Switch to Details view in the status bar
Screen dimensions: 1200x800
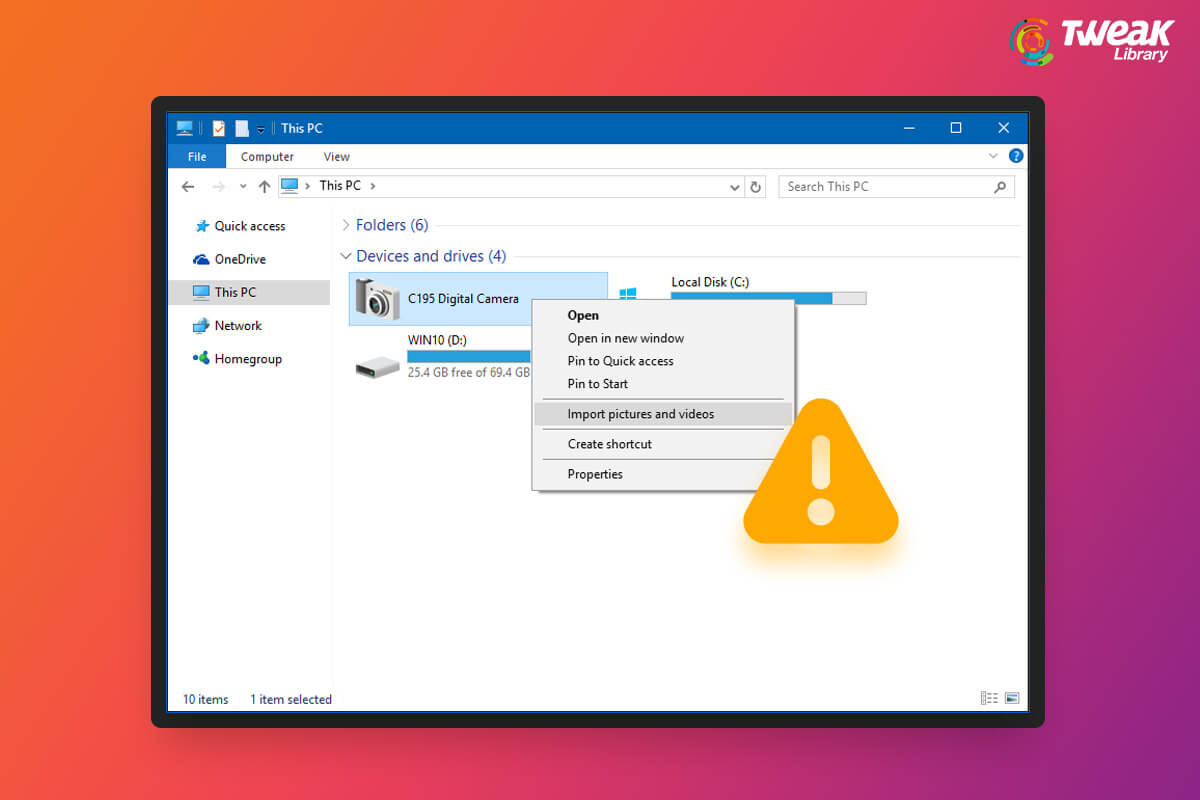[x=988, y=697]
